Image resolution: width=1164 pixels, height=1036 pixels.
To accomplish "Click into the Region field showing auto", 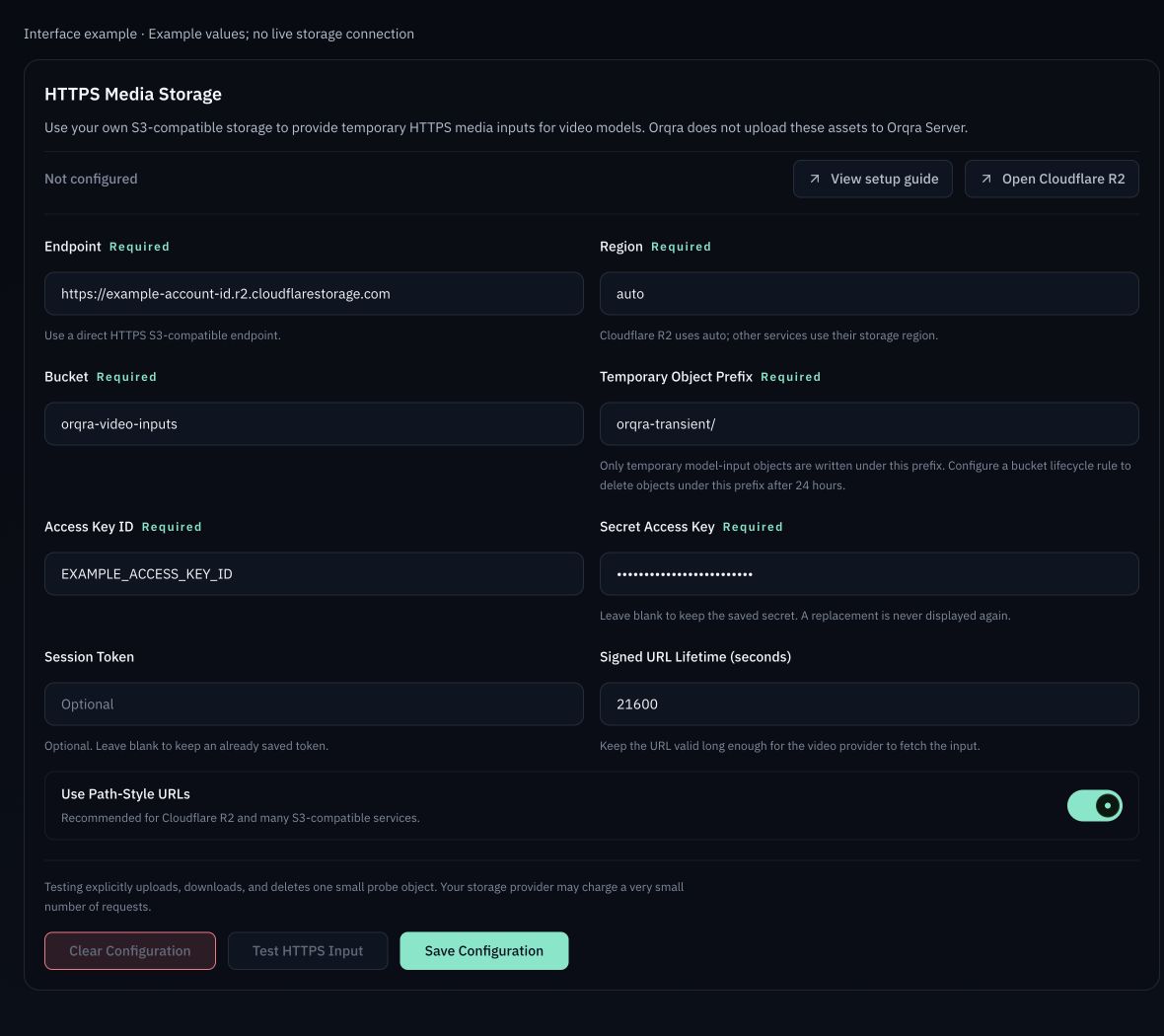I will pos(869,293).
